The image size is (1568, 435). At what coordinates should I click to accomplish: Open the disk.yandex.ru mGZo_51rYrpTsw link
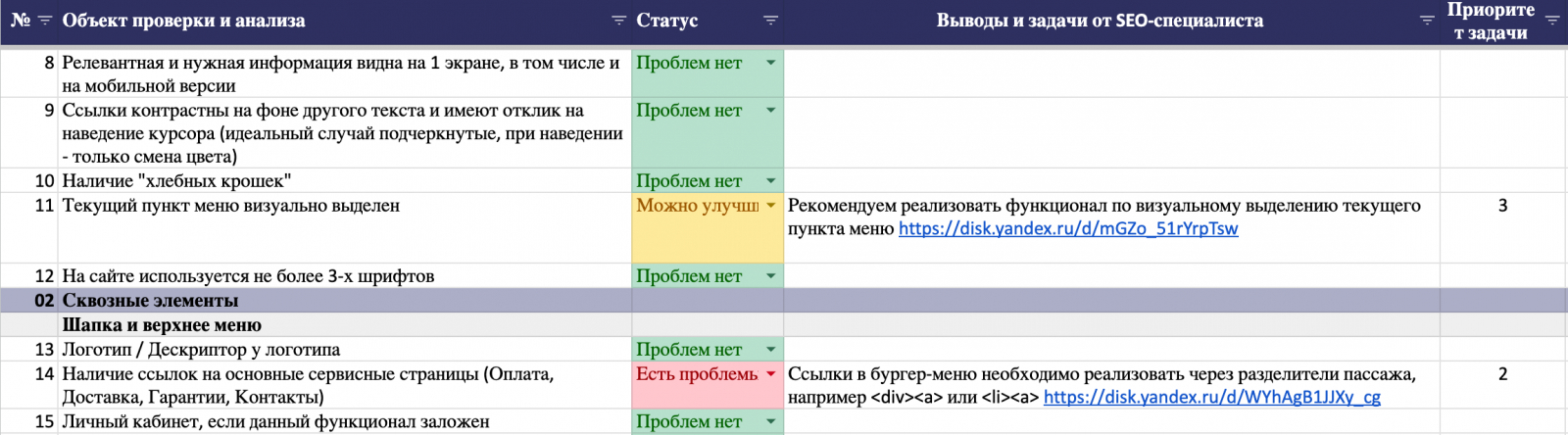(1067, 229)
